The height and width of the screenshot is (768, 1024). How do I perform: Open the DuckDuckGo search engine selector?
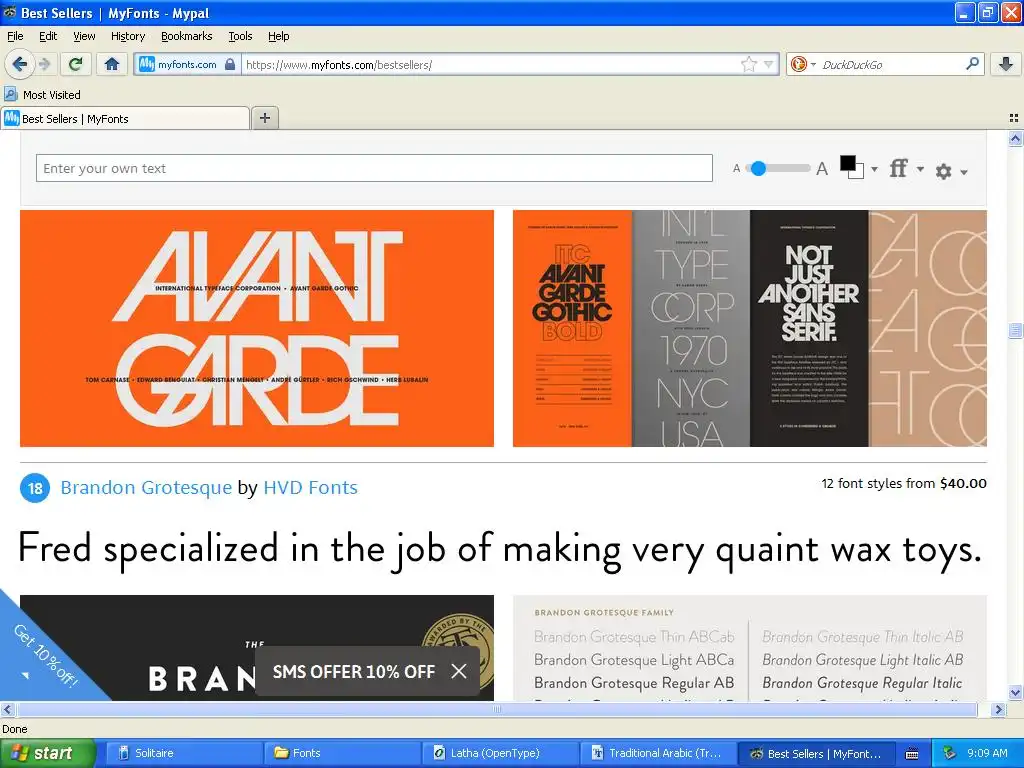tap(803, 64)
